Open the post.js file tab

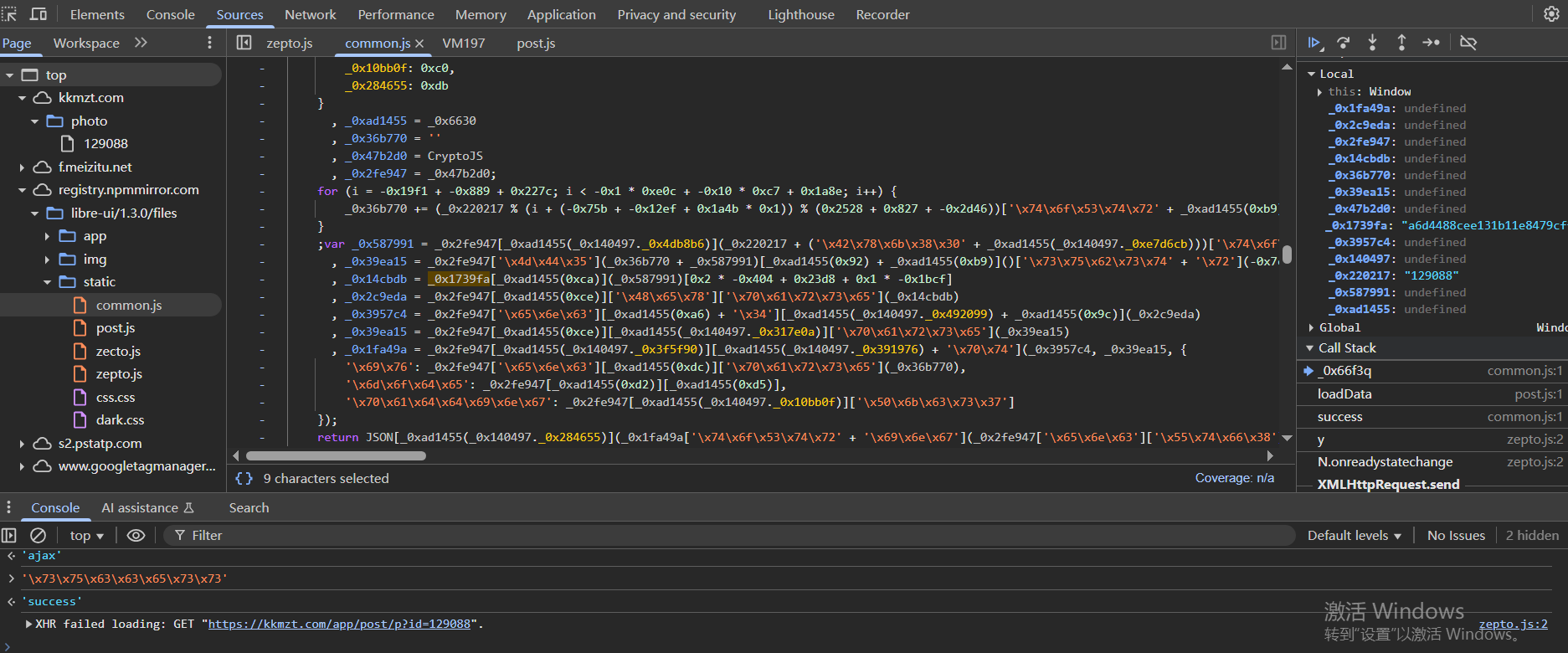[x=536, y=43]
